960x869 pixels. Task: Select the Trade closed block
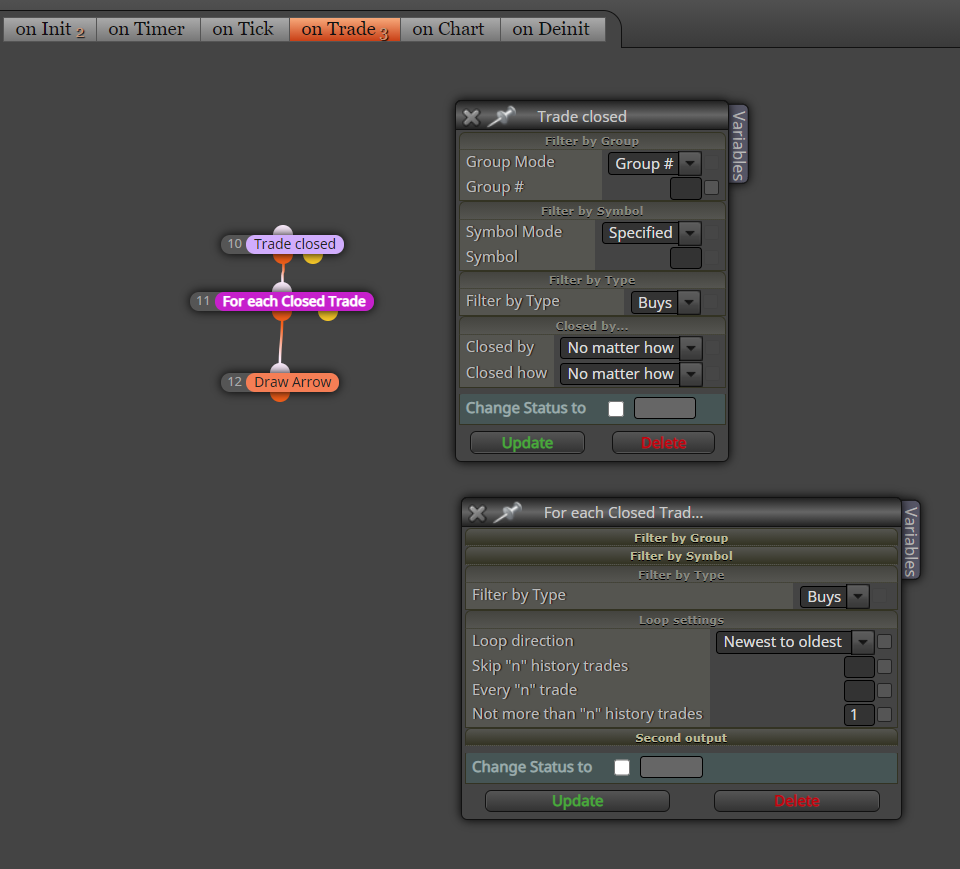tap(295, 244)
